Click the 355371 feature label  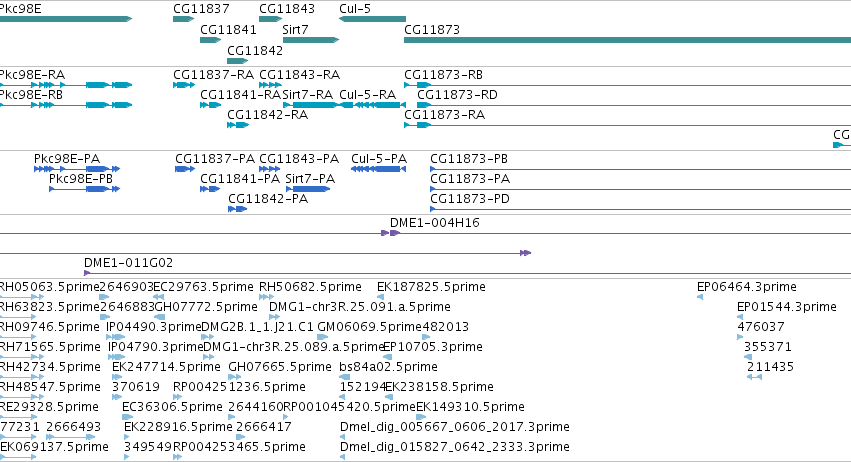click(x=768, y=347)
